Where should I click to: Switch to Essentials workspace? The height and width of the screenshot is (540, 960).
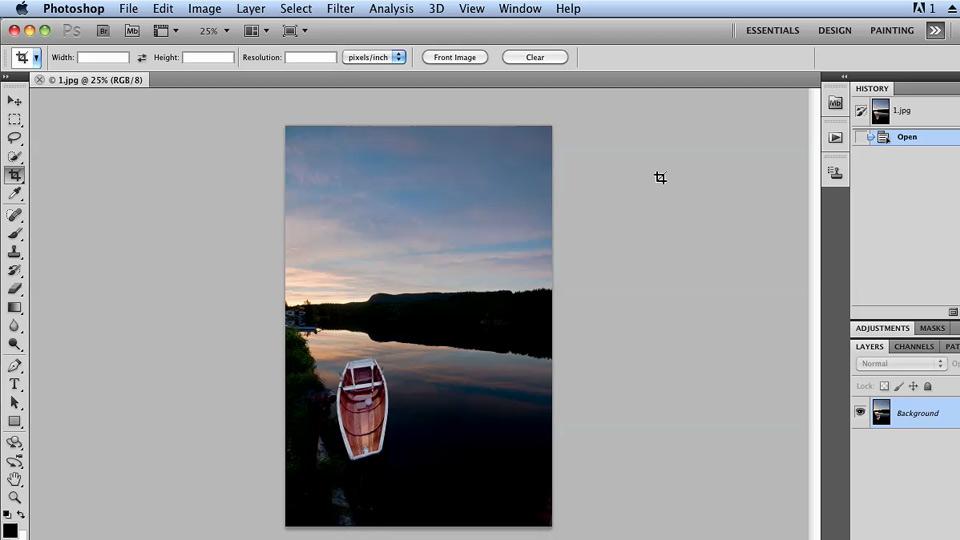pos(773,31)
